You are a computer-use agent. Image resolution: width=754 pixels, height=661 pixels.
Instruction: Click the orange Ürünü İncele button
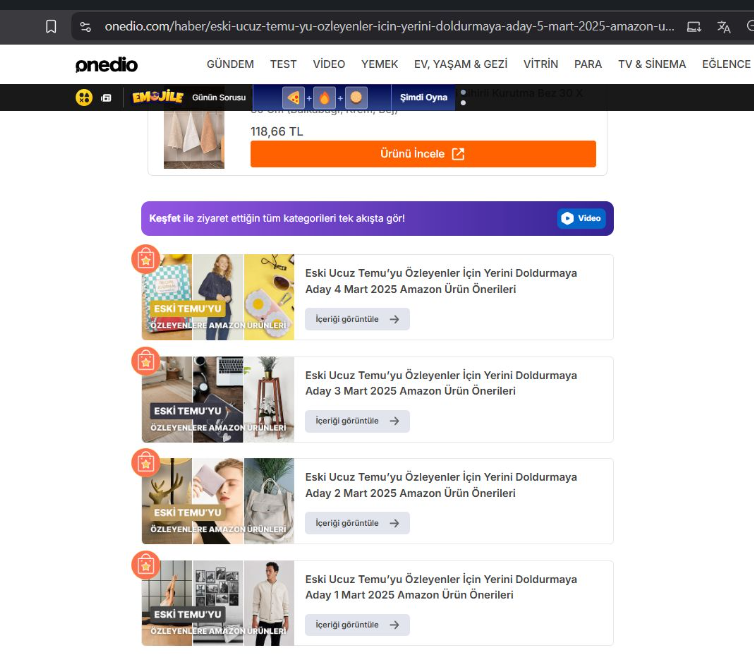423,154
